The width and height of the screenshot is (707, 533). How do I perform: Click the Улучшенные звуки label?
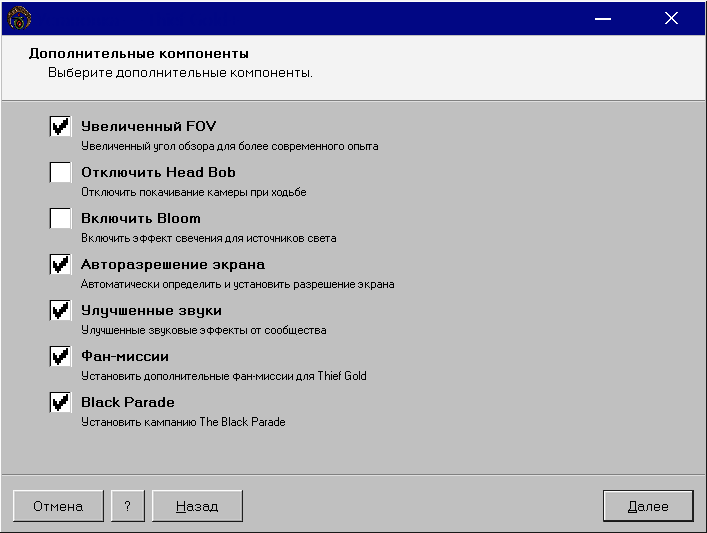click(152, 311)
